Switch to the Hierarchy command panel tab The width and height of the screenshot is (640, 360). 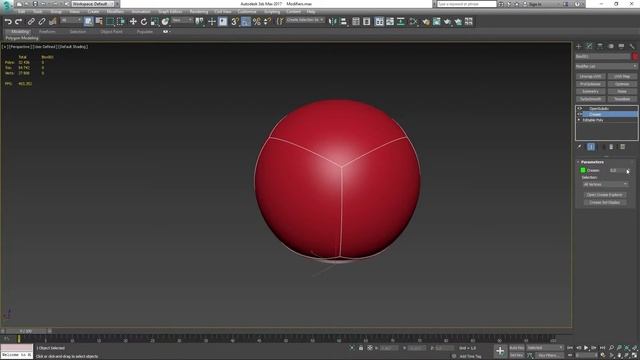(600, 46)
